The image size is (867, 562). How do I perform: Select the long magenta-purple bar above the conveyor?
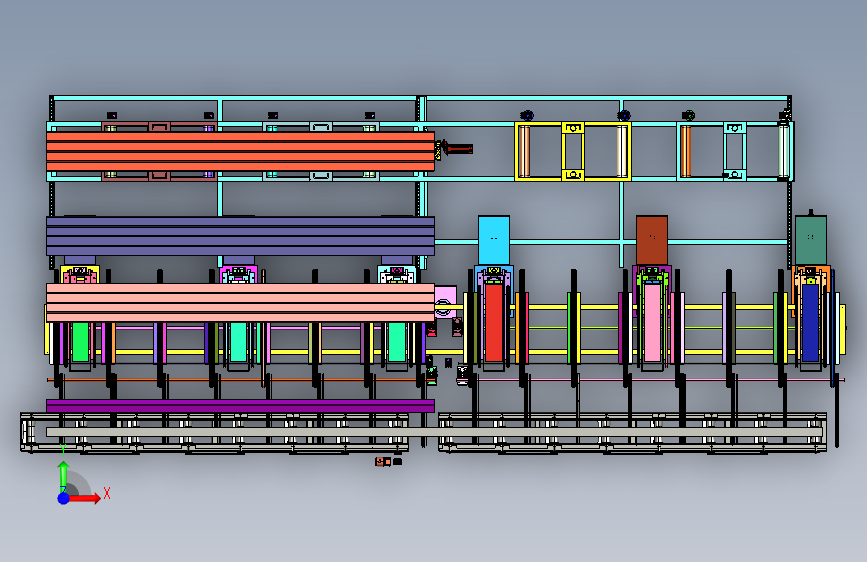241,406
